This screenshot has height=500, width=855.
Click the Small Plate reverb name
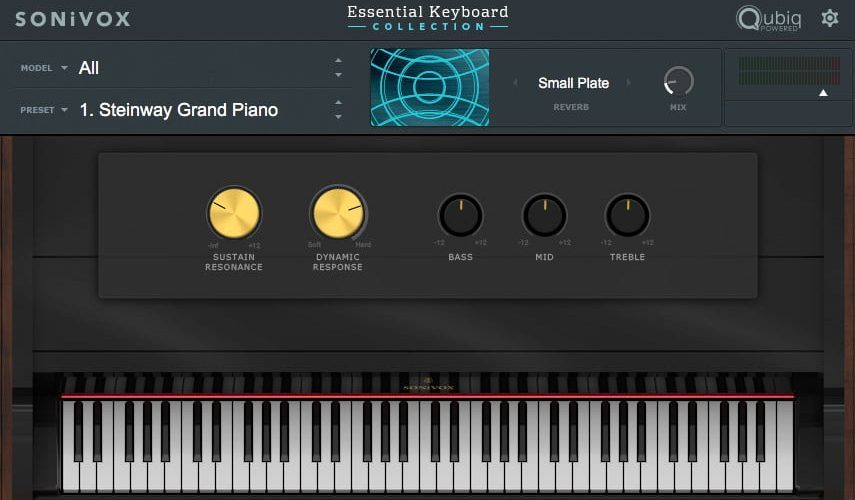[x=573, y=83]
